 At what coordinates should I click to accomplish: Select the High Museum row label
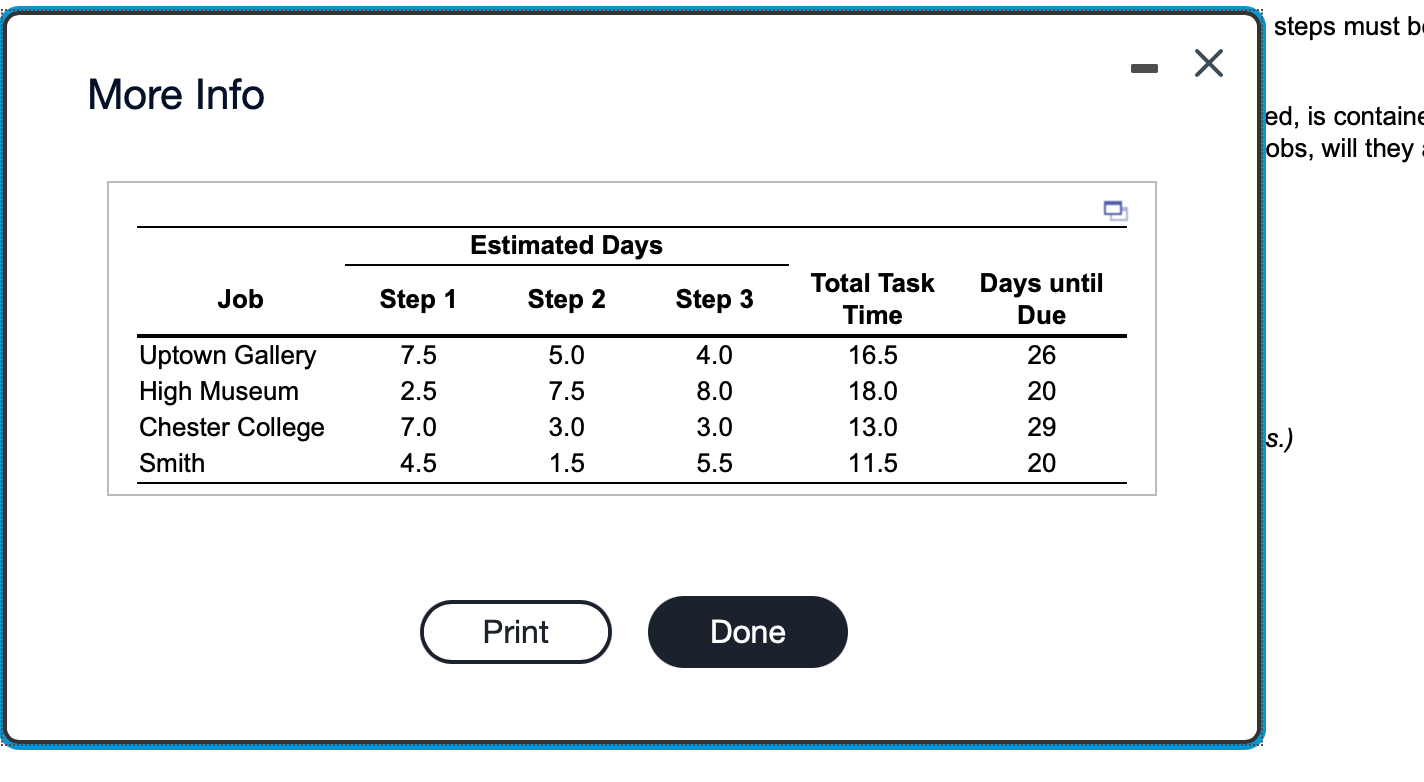coord(217,391)
